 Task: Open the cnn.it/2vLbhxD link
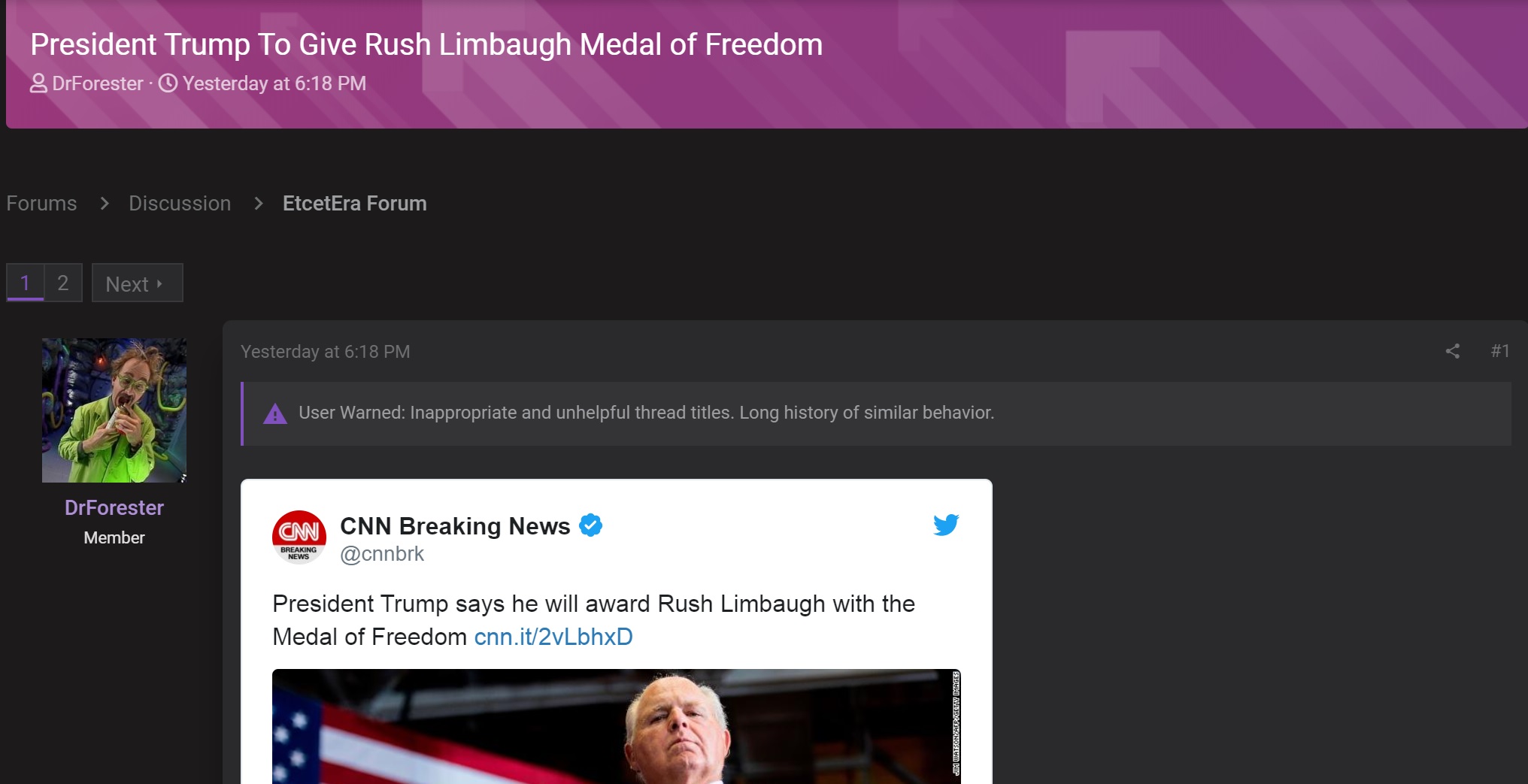553,637
